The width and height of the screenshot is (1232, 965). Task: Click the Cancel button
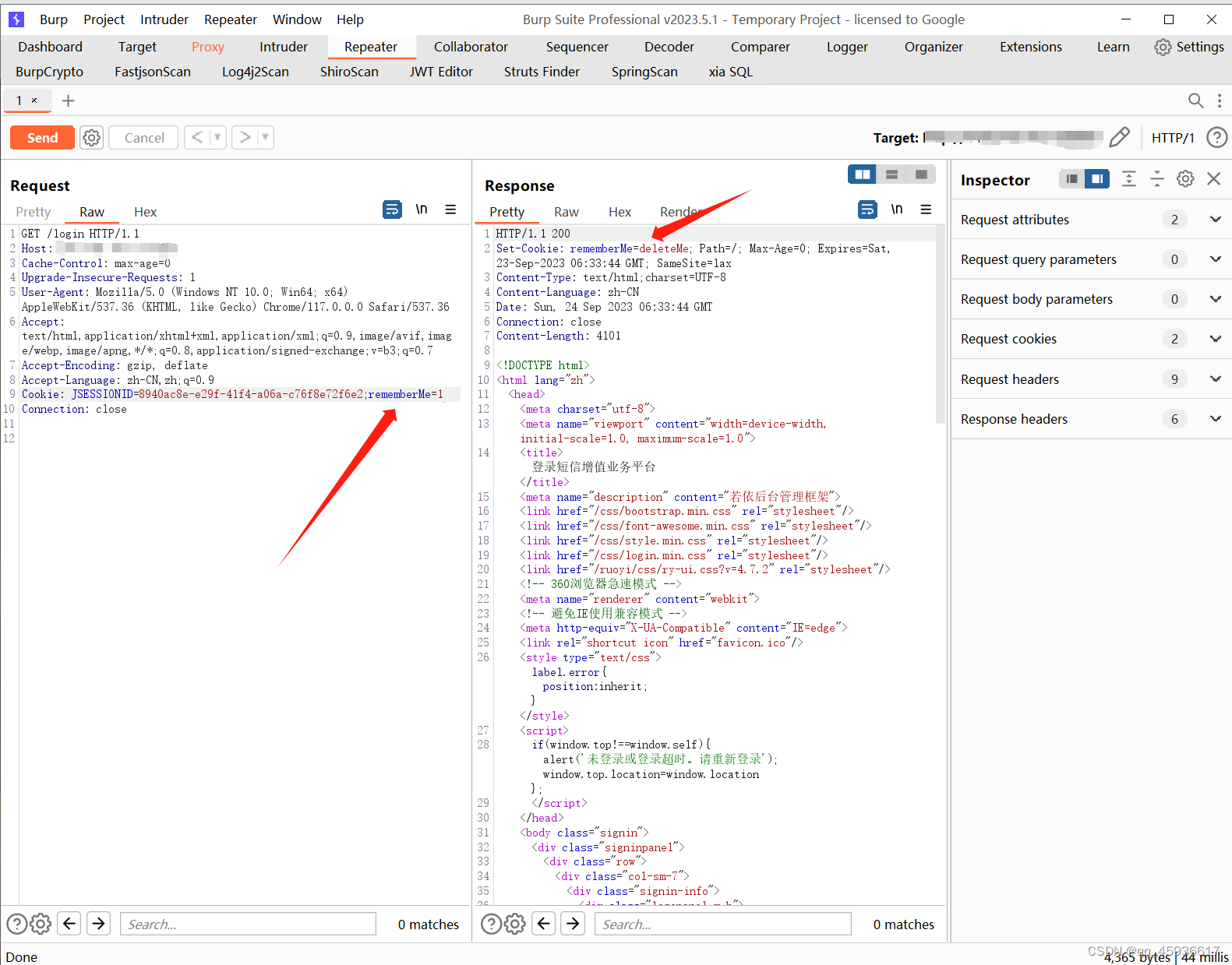click(144, 138)
